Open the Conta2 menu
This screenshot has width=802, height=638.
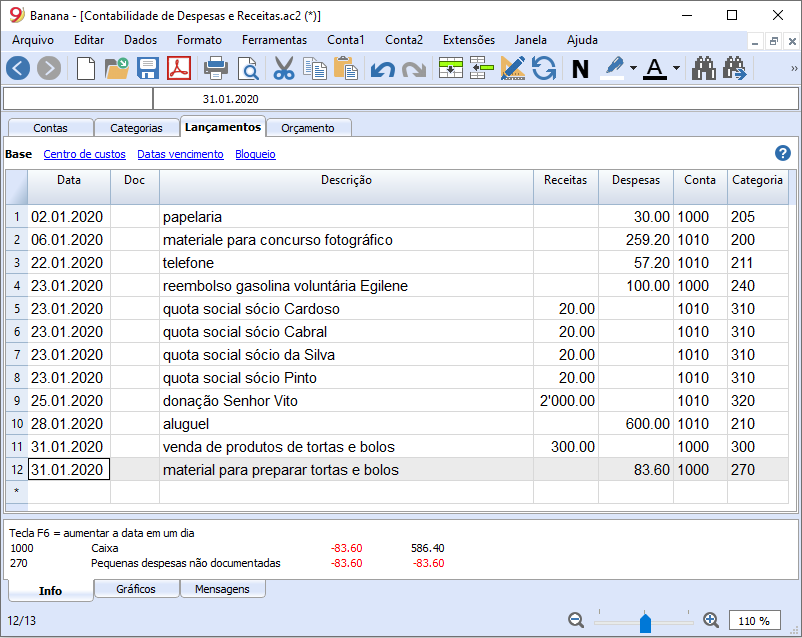(404, 40)
